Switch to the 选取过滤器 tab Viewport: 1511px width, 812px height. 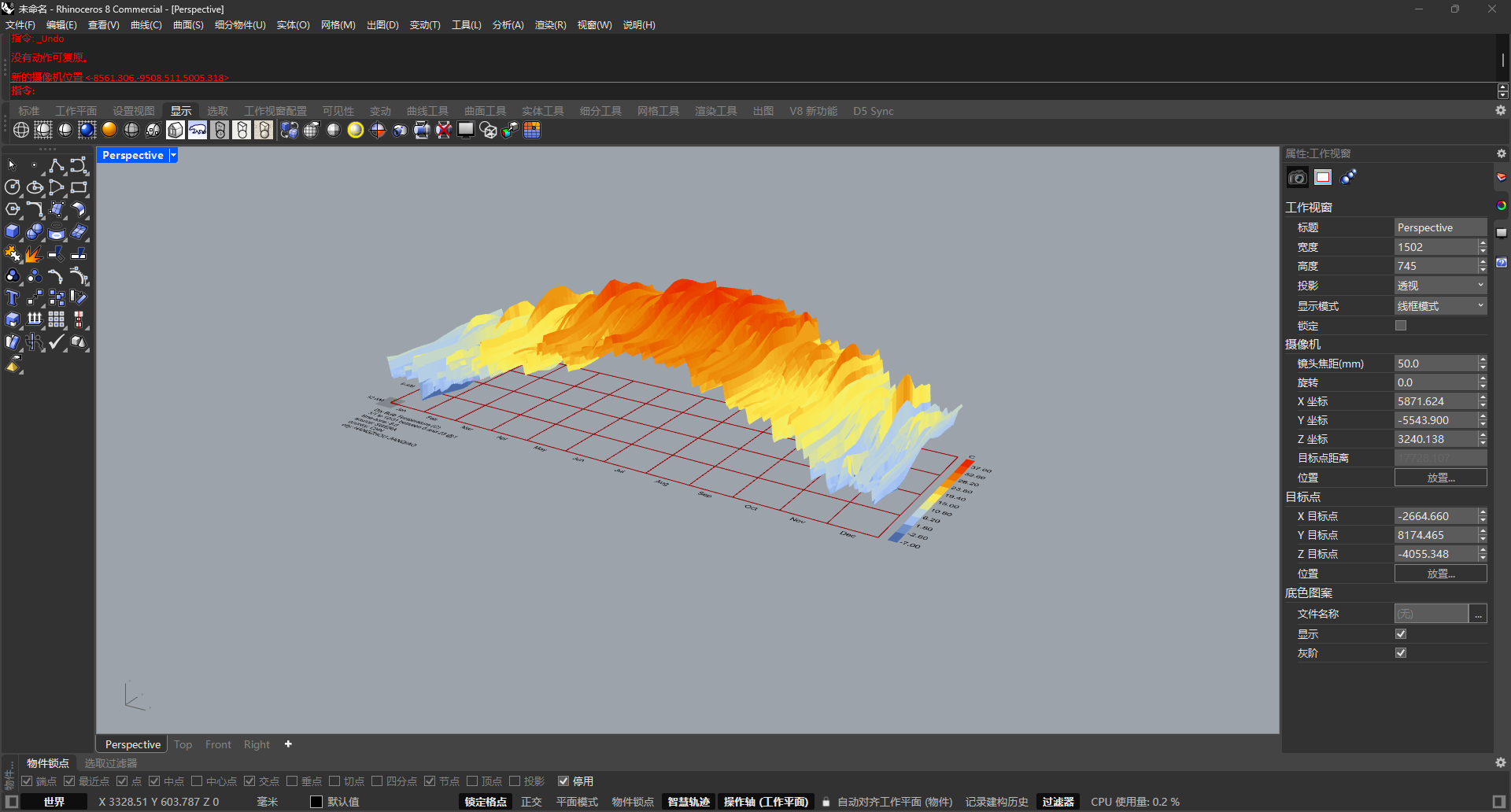(x=111, y=763)
